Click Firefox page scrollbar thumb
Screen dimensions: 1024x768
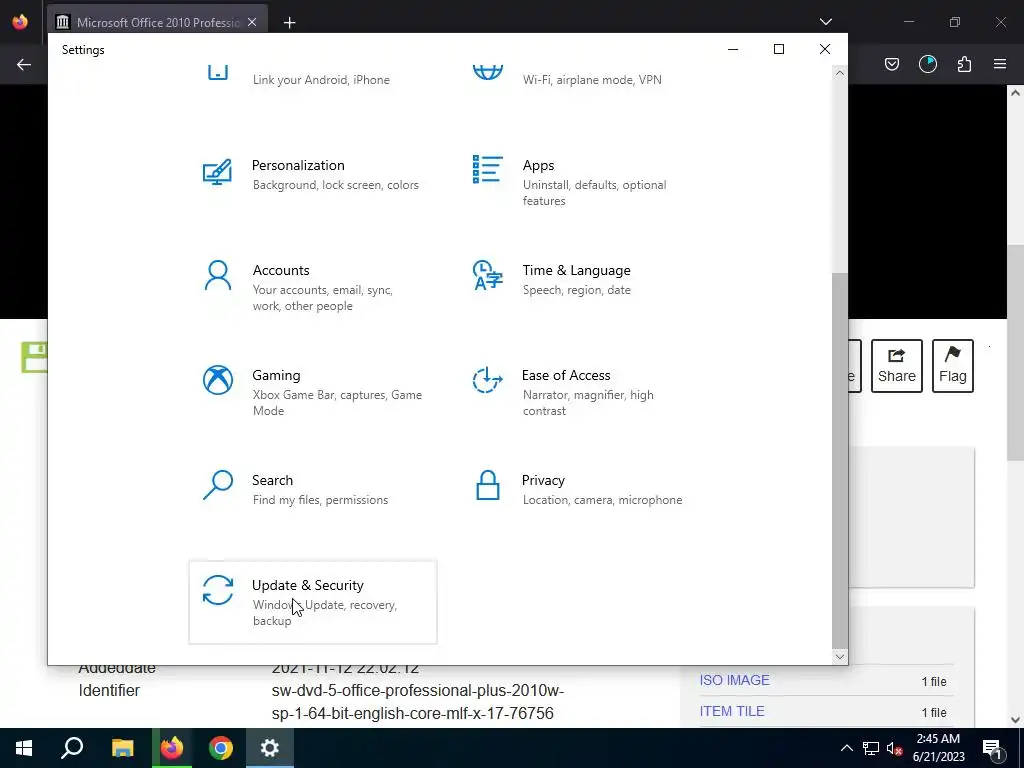pos(1016,353)
